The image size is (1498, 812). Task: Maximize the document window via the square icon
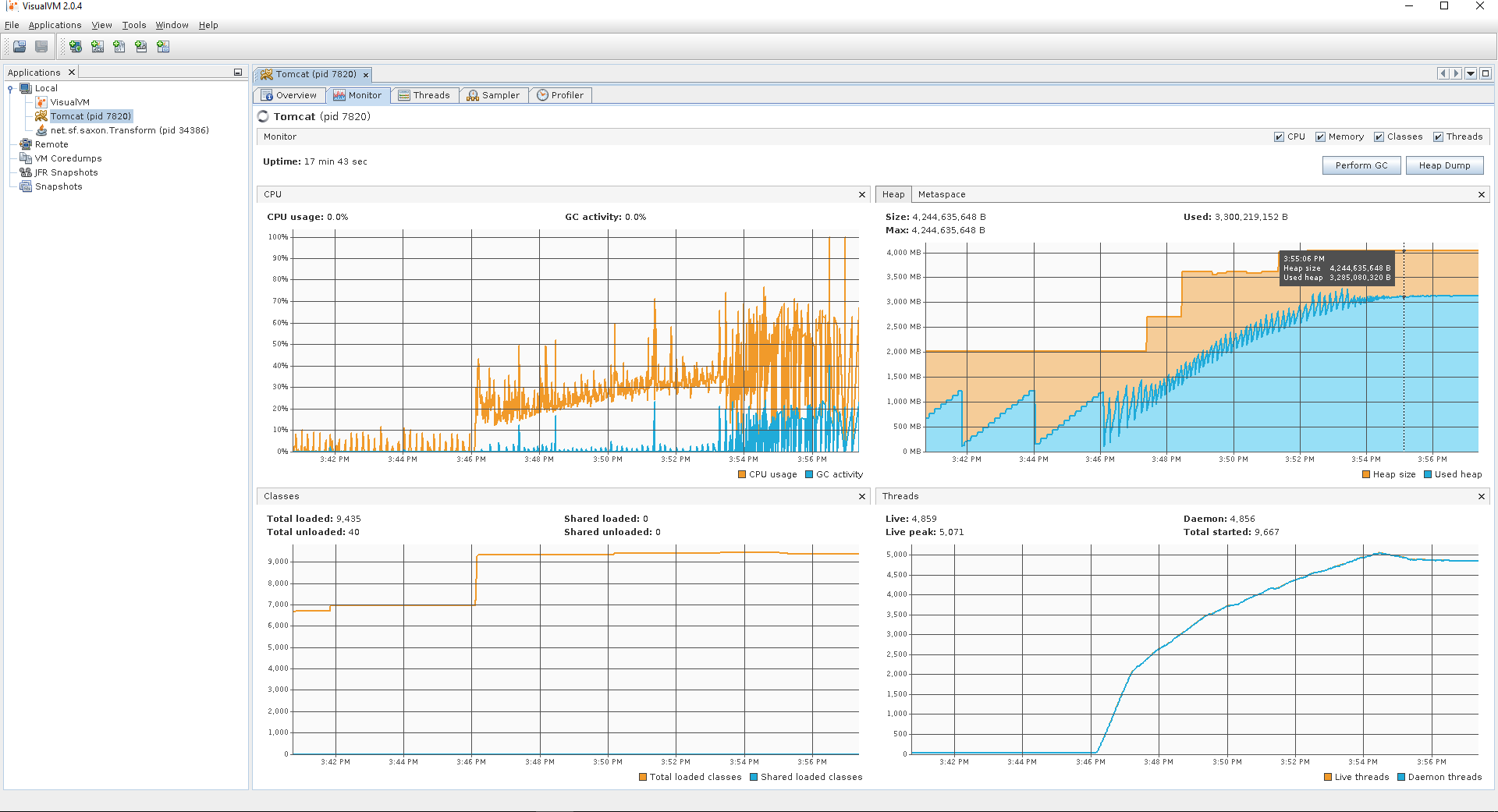pos(1486,73)
